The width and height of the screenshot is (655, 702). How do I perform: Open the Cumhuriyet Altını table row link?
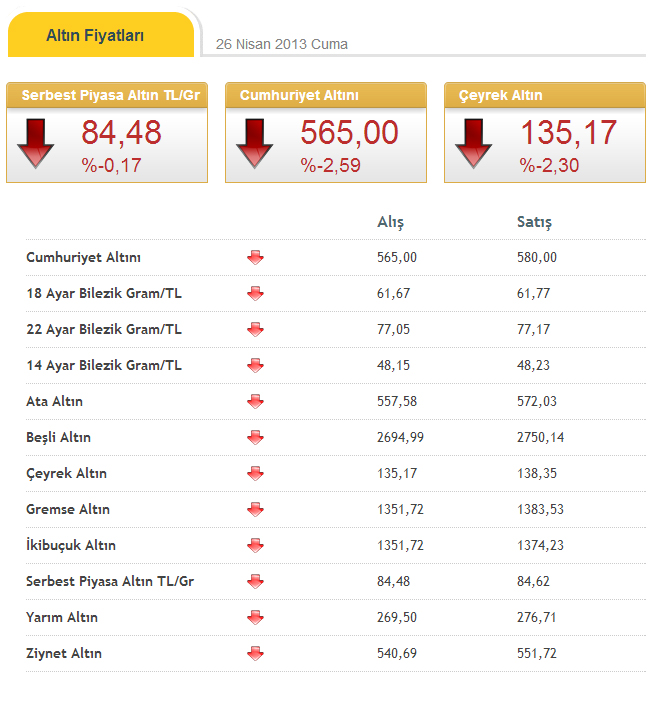point(83,258)
